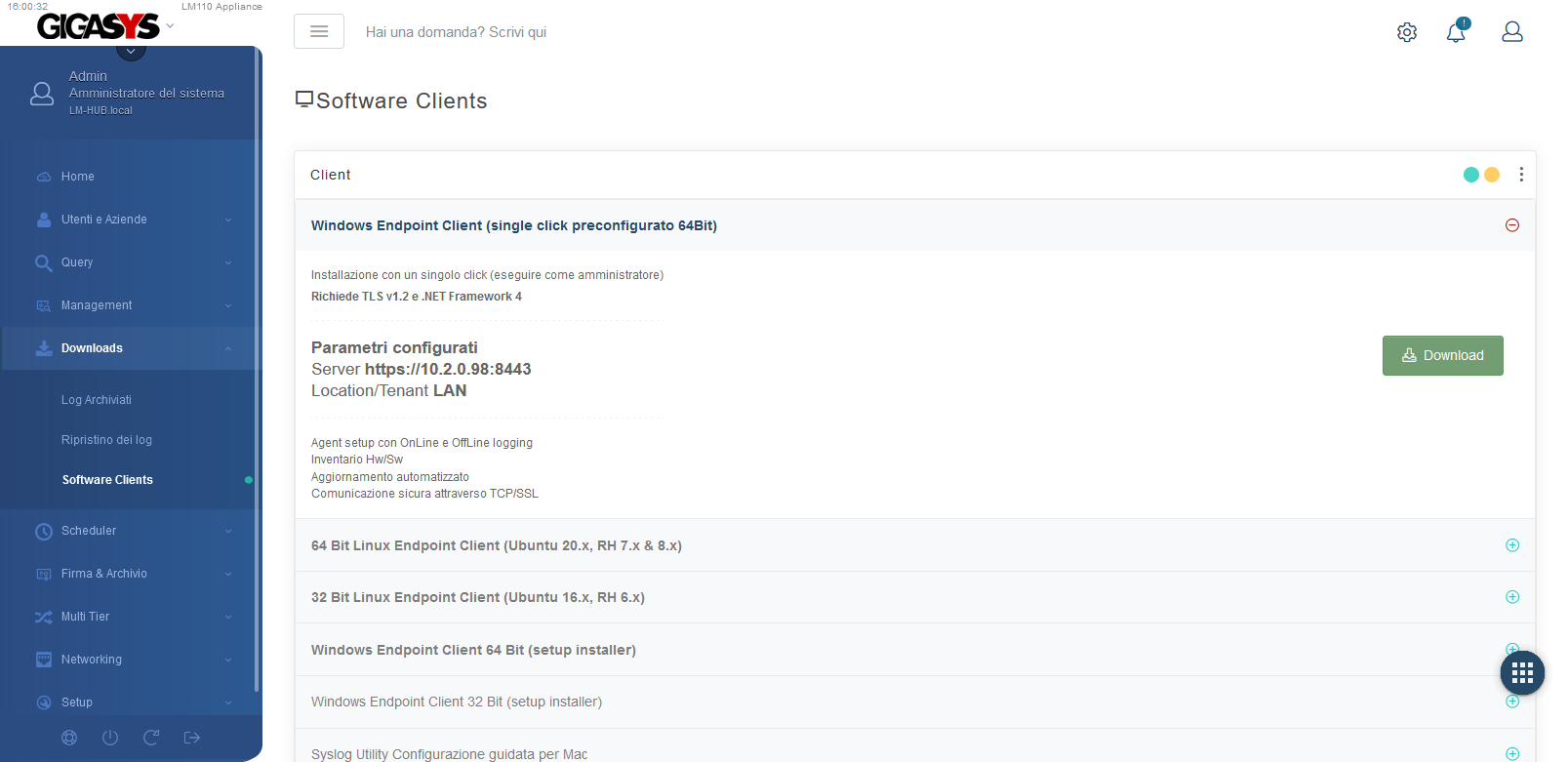Click the Multi Tier shuffle icon
Viewport: 1568px width, 762px height.
tap(44, 618)
